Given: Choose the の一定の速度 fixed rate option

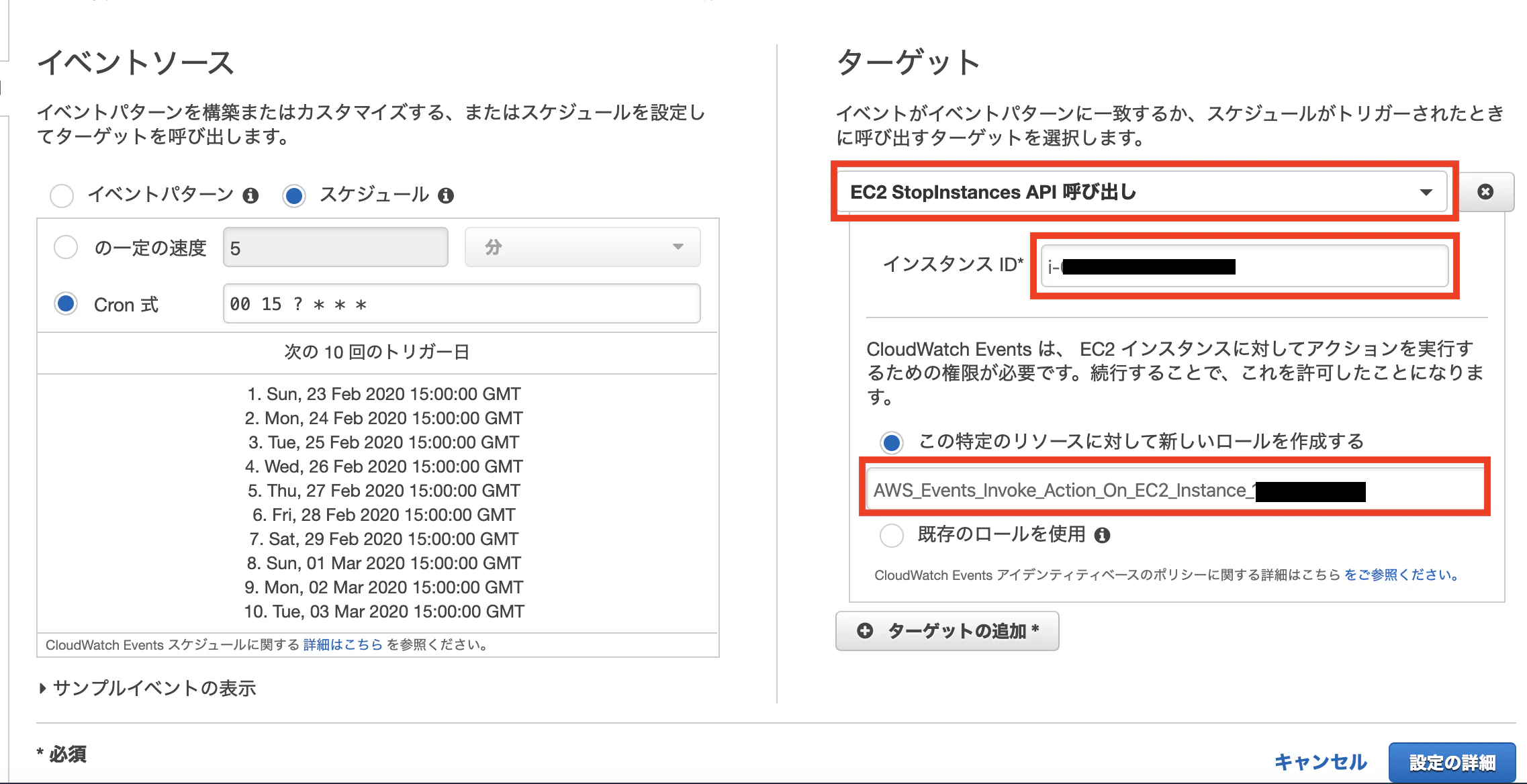Looking at the screenshot, I should pyautogui.click(x=66, y=247).
